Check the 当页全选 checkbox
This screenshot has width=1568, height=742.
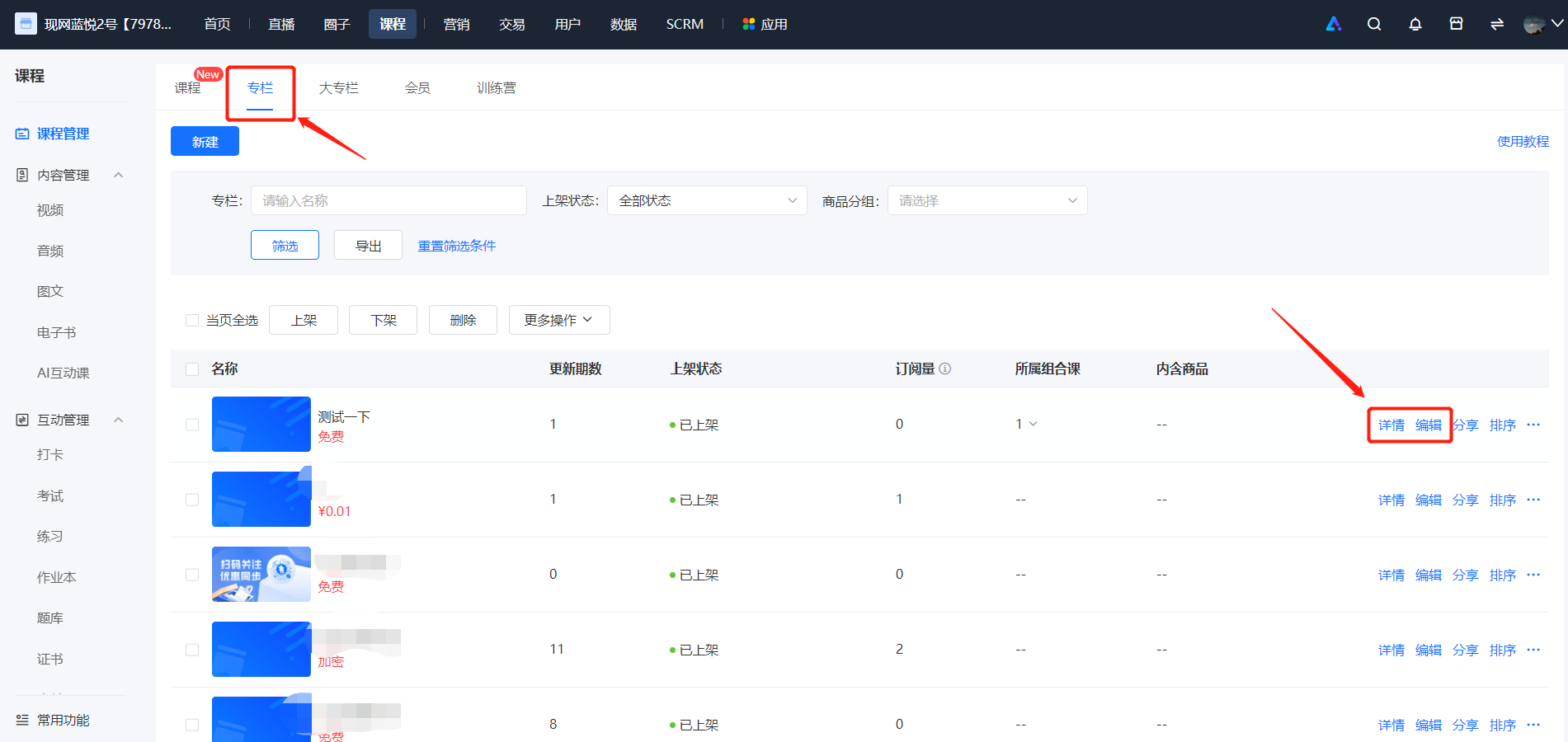click(192, 320)
